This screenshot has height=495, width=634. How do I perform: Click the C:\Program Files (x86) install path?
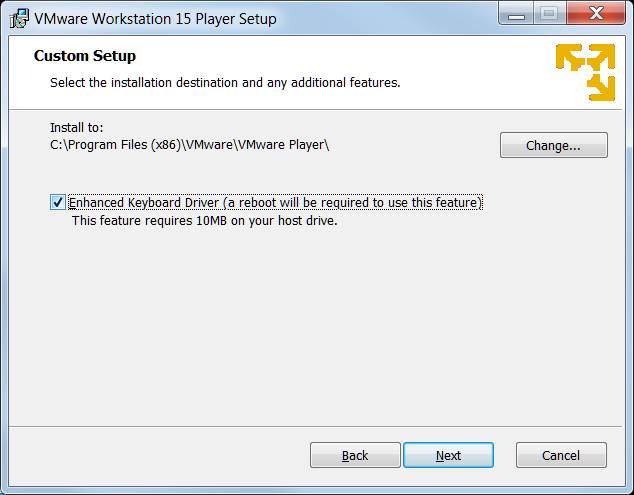190,145
